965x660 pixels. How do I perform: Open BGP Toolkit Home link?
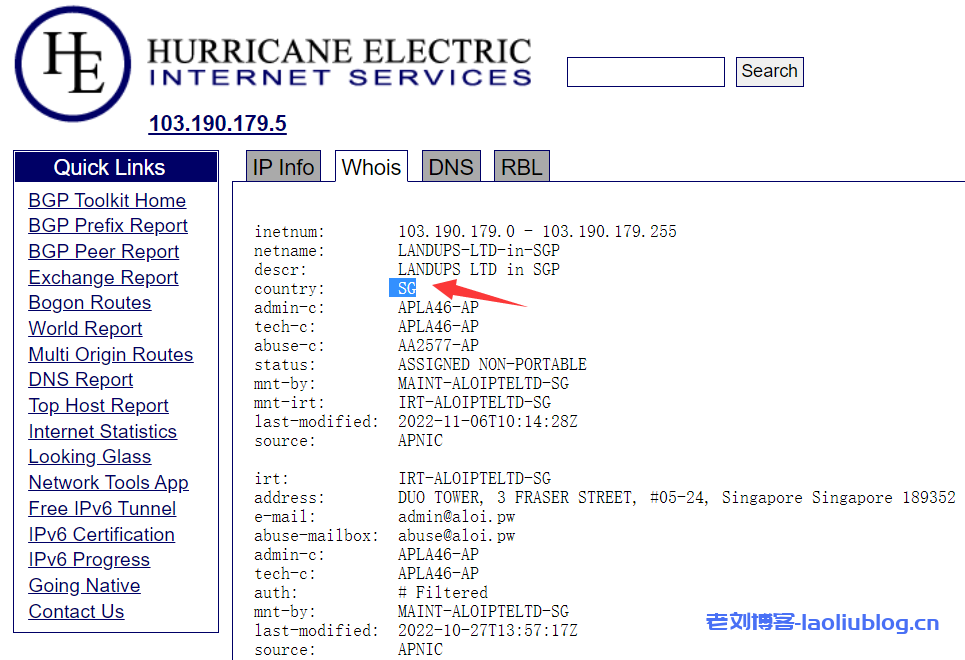[x=107, y=200]
